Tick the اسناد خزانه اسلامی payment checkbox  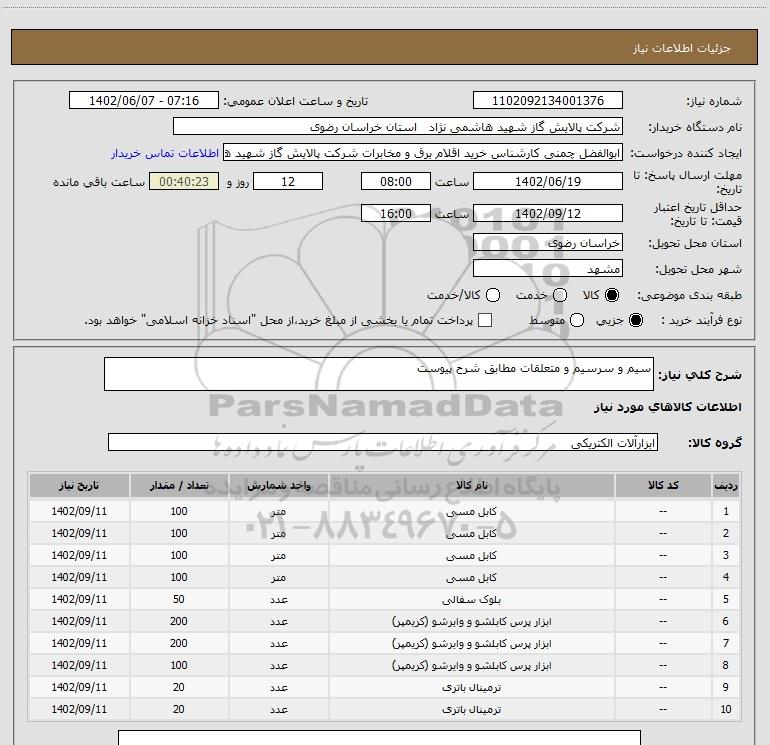[486, 321]
